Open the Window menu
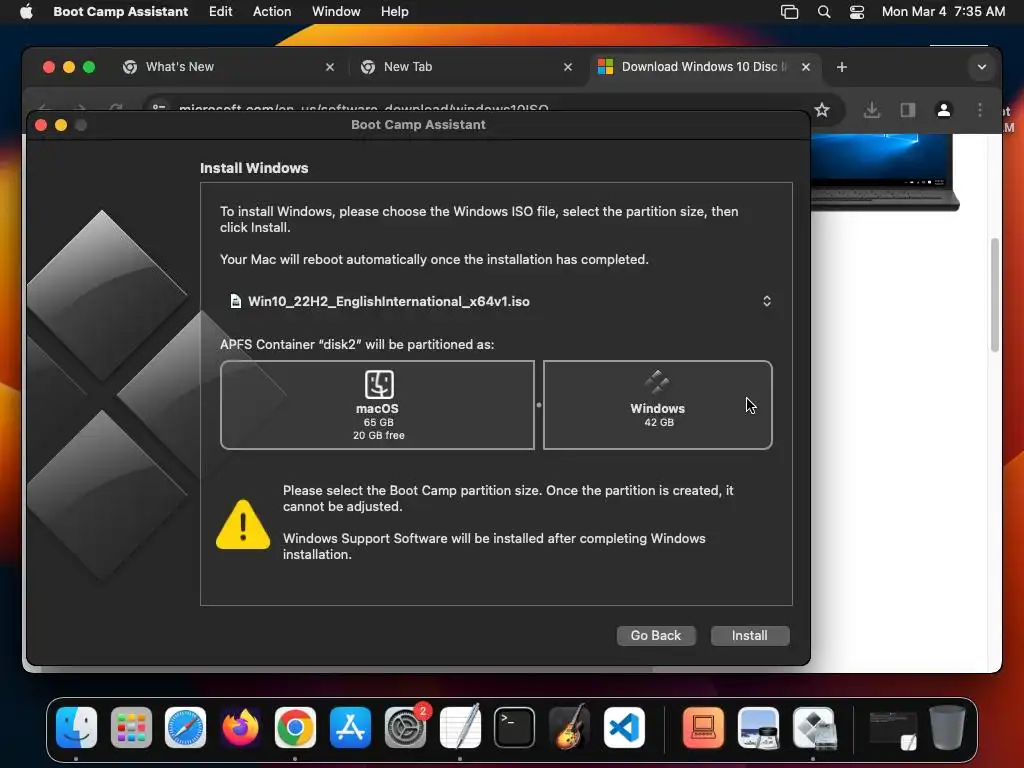 pos(336,12)
